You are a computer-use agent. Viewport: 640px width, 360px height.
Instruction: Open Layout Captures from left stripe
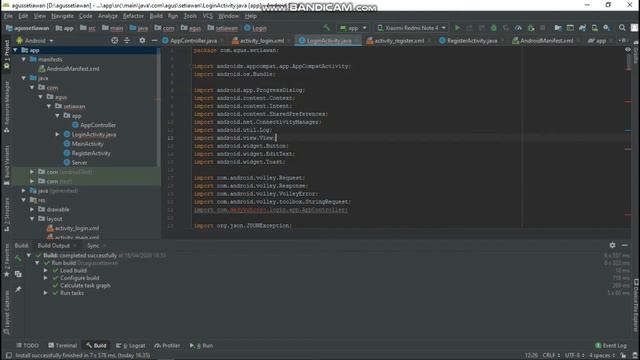pos(6,313)
